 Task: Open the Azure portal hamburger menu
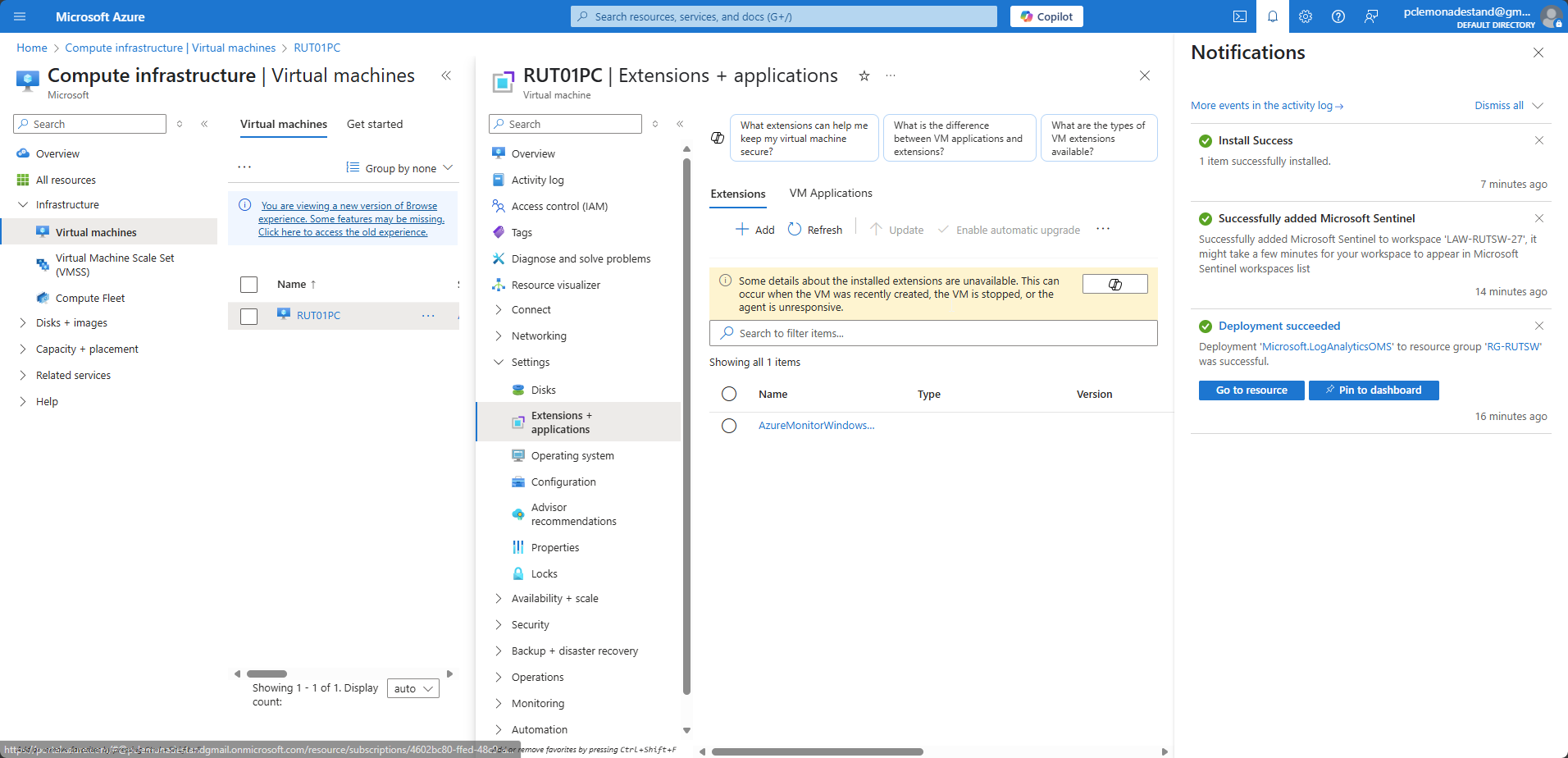tap(20, 16)
